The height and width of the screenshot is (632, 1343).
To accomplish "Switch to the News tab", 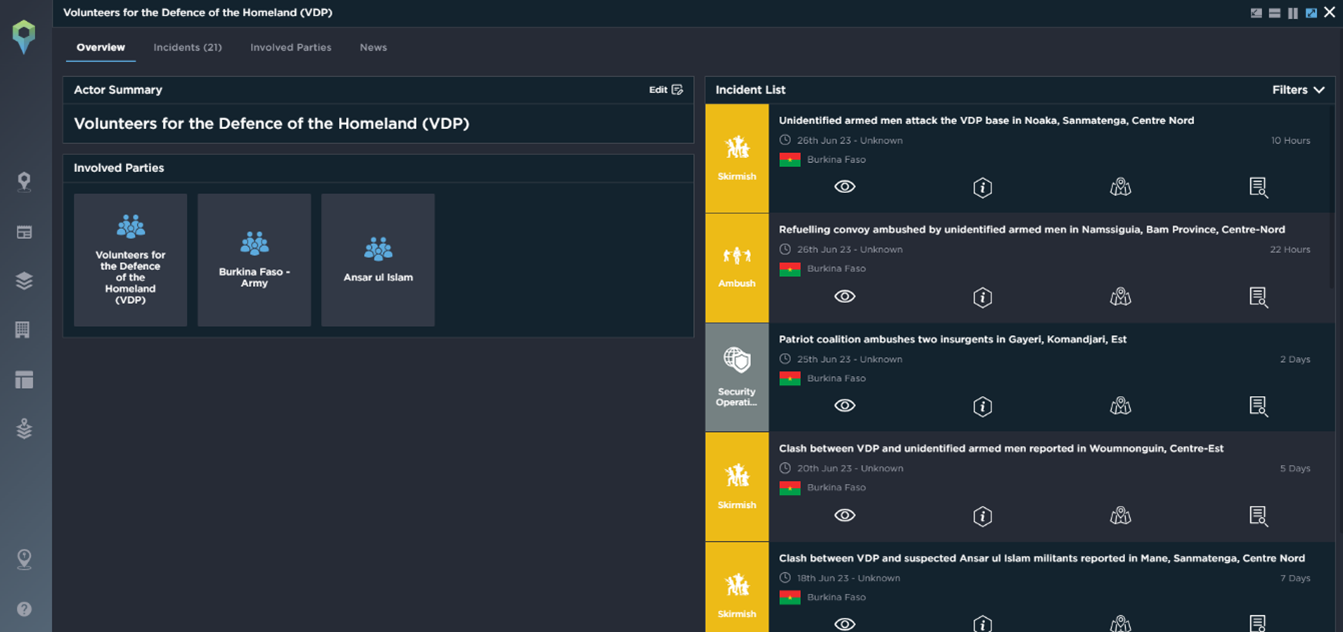I will point(373,47).
